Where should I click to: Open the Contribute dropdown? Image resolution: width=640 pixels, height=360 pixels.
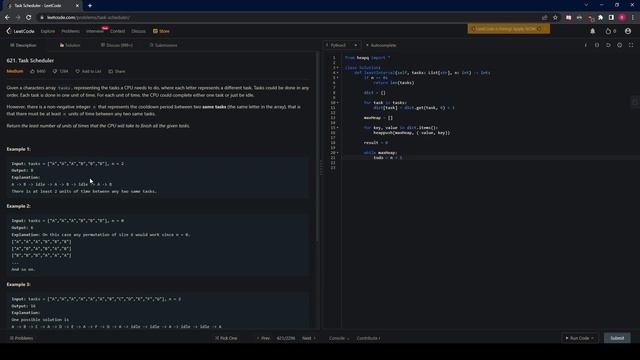click(x=369, y=338)
